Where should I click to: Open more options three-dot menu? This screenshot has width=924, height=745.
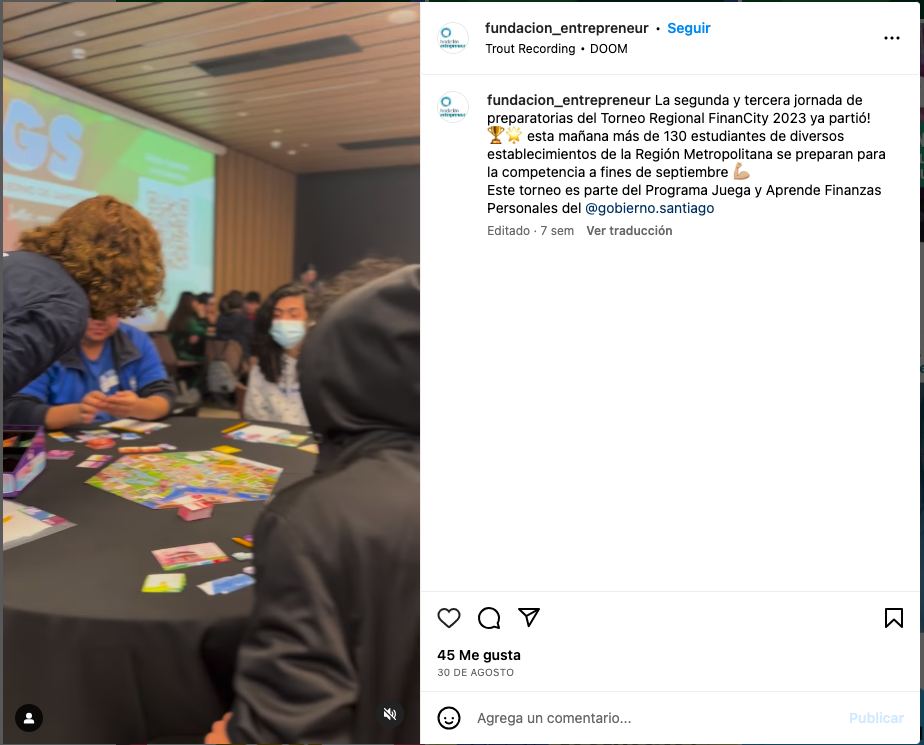pyautogui.click(x=892, y=38)
